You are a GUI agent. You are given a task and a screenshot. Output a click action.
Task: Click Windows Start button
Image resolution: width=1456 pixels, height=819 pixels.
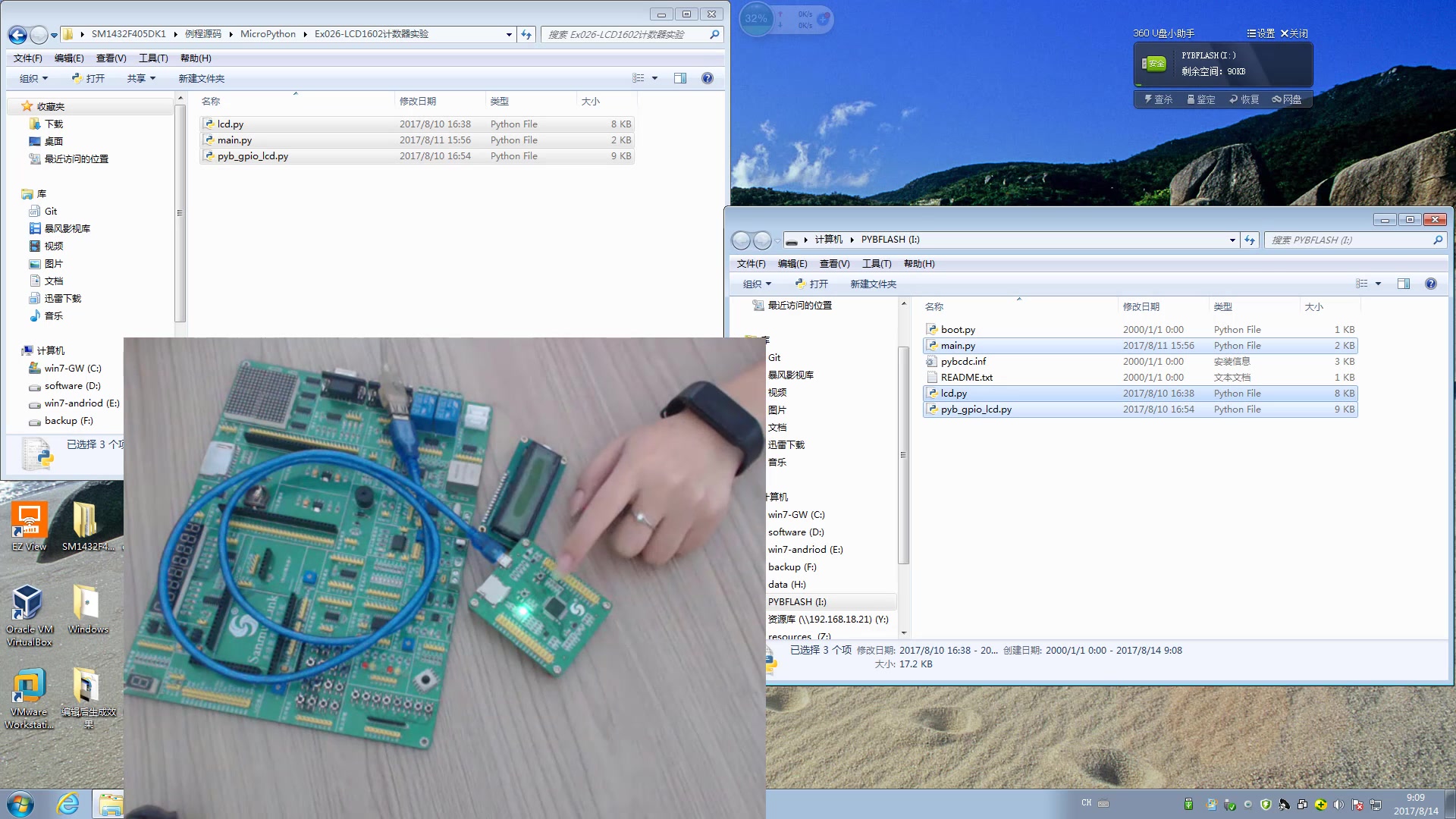(x=20, y=803)
